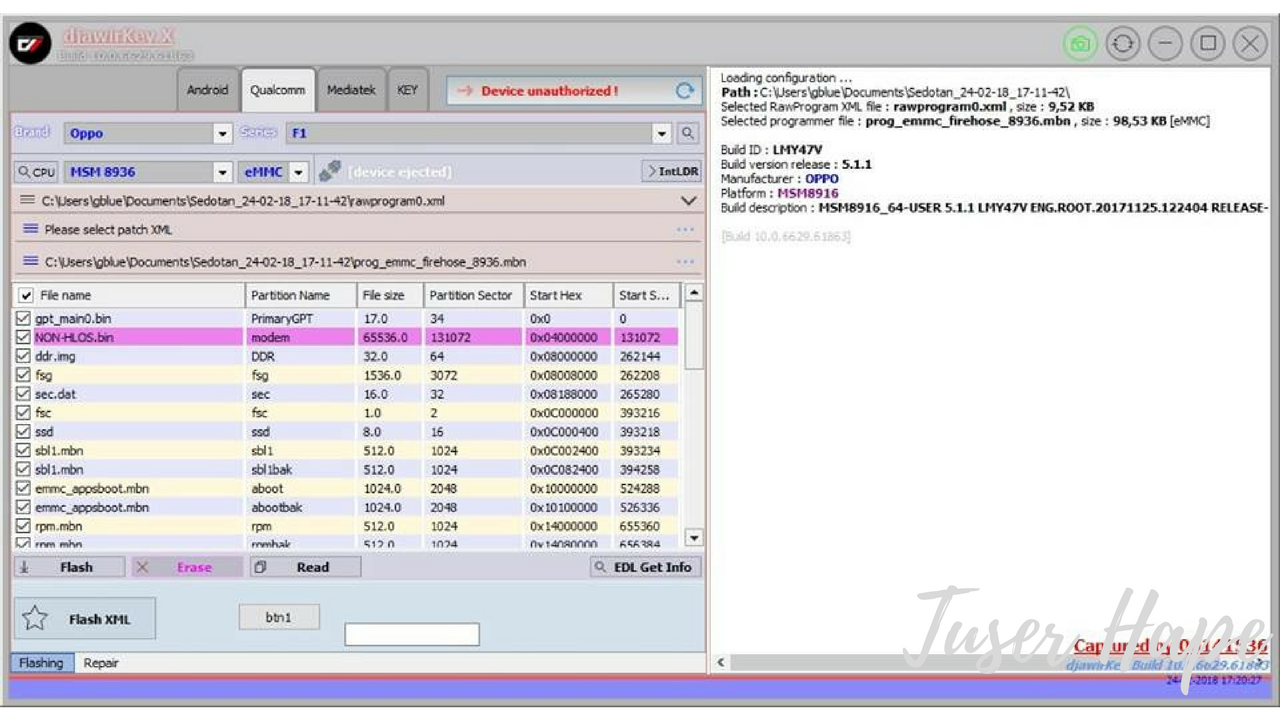Select the 'PrimaryGPT' partition name cell
Viewport: 1280px width, 720px height.
coord(301,319)
